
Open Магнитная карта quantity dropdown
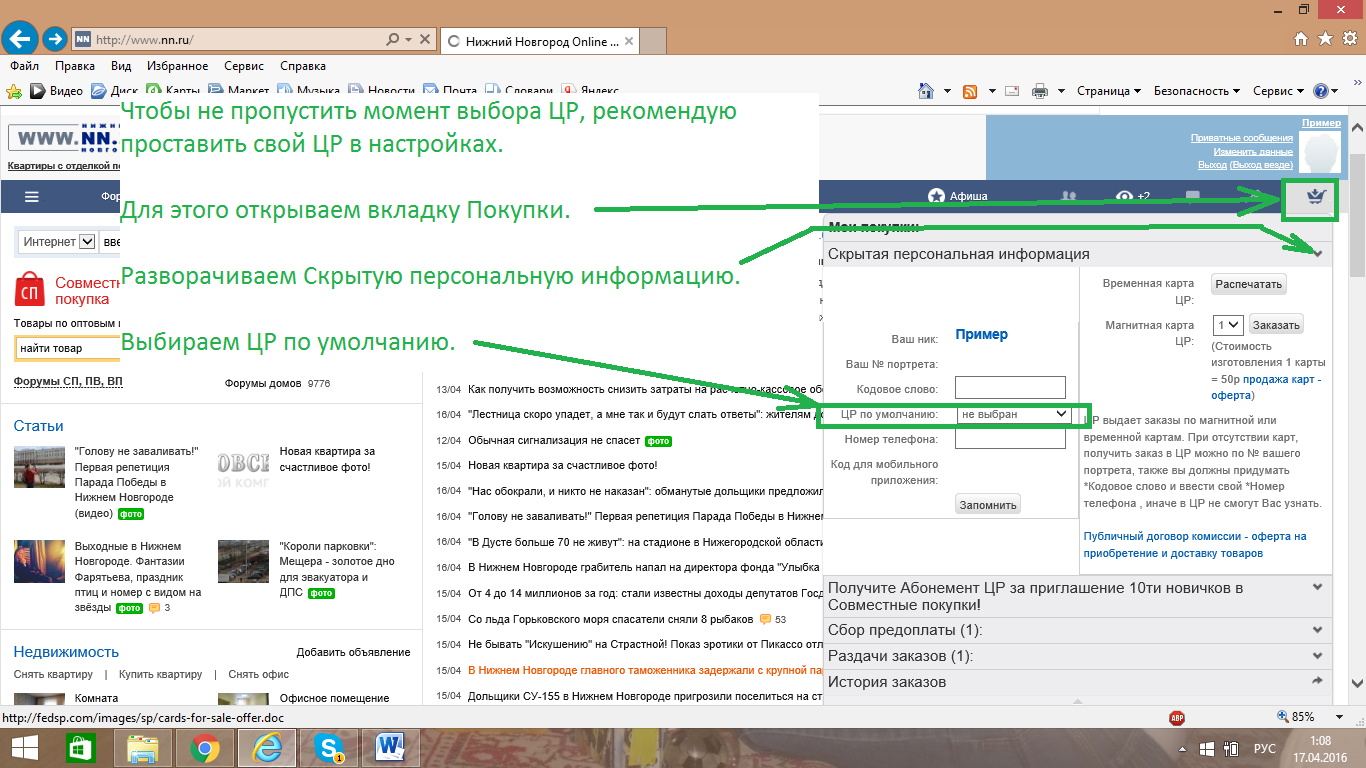tap(1227, 325)
